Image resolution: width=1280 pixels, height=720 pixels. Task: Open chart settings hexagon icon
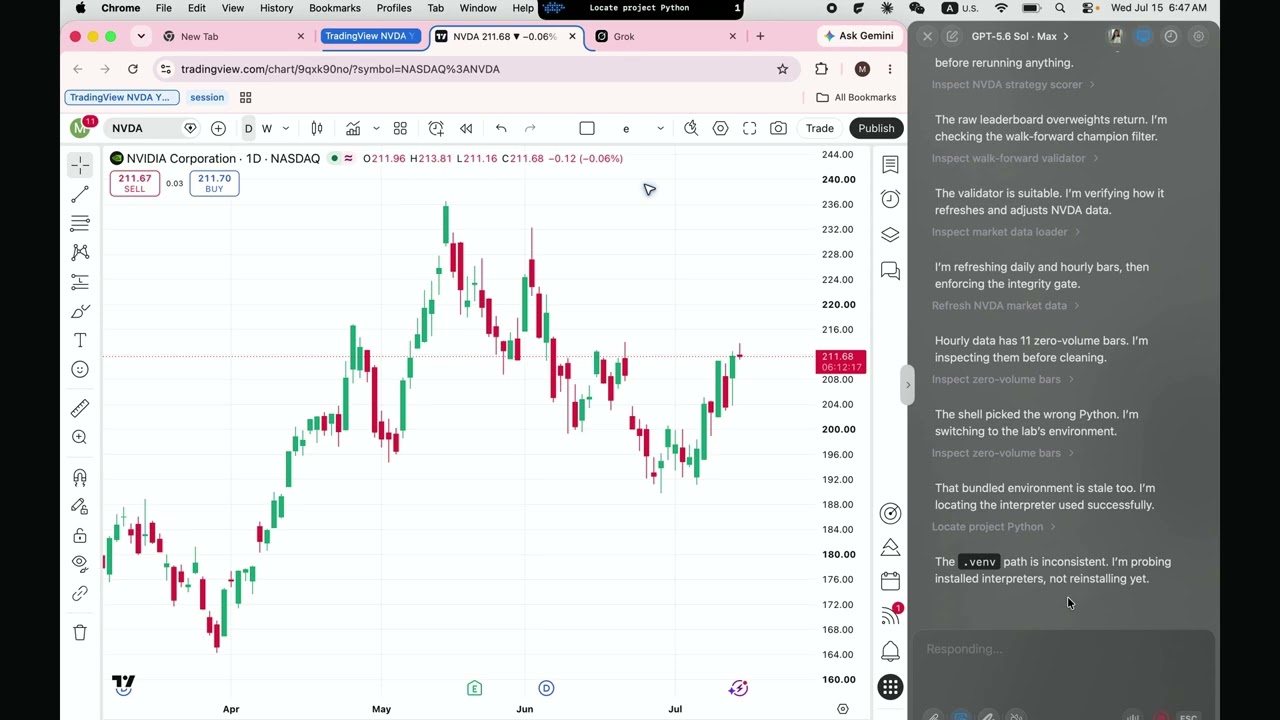tap(720, 128)
